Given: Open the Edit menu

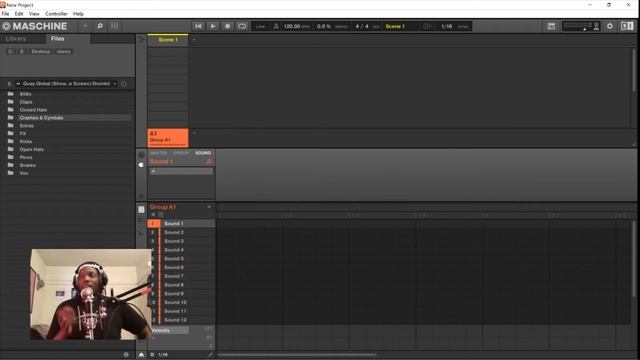Looking at the screenshot, I should pyautogui.click(x=19, y=13).
